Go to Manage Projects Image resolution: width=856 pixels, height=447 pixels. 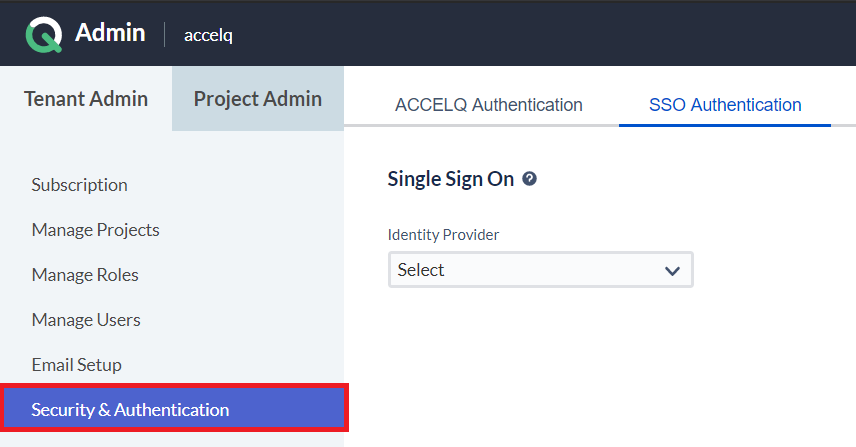[96, 230]
